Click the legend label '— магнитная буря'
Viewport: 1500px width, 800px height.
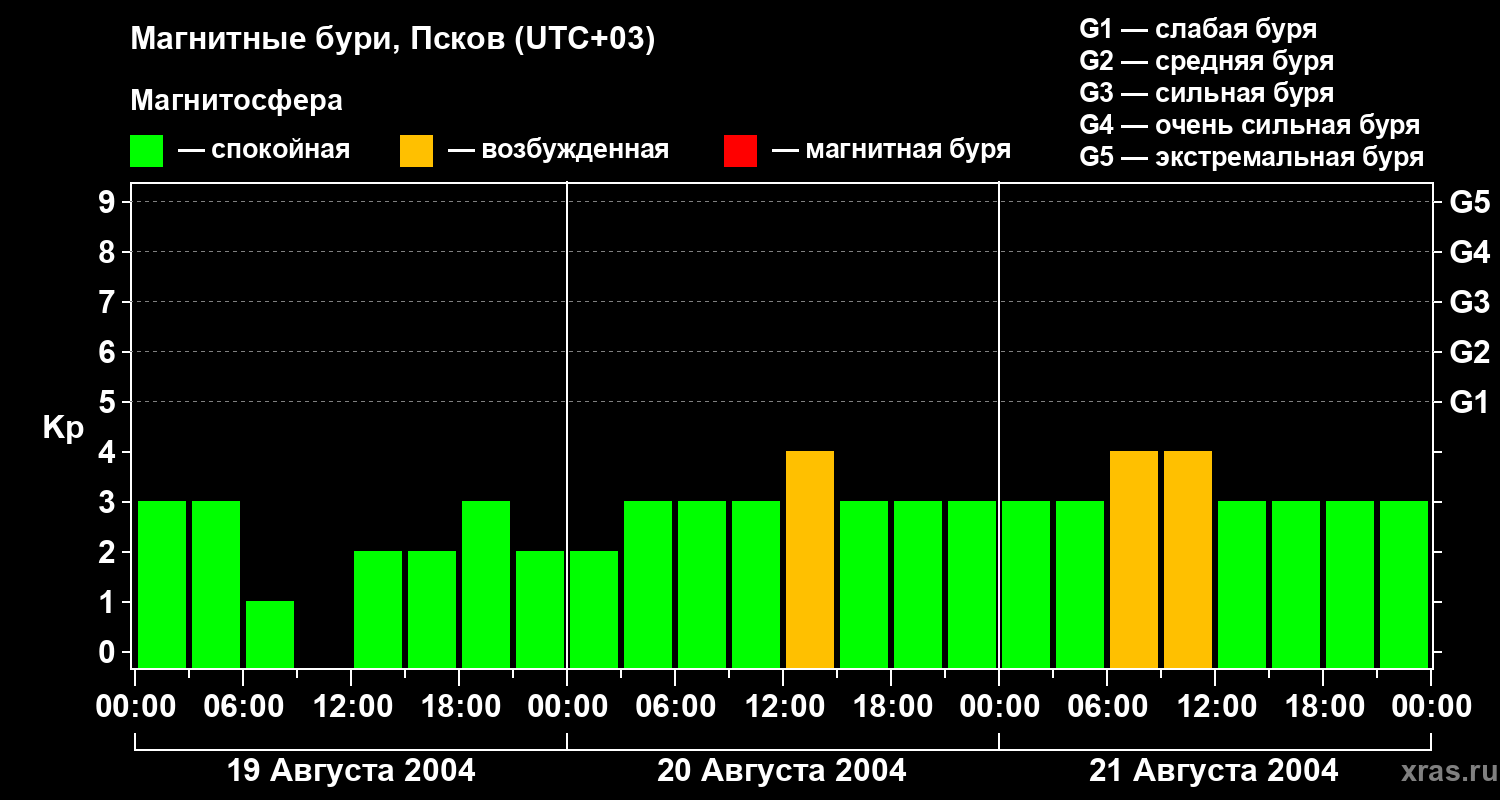pyautogui.click(x=891, y=151)
